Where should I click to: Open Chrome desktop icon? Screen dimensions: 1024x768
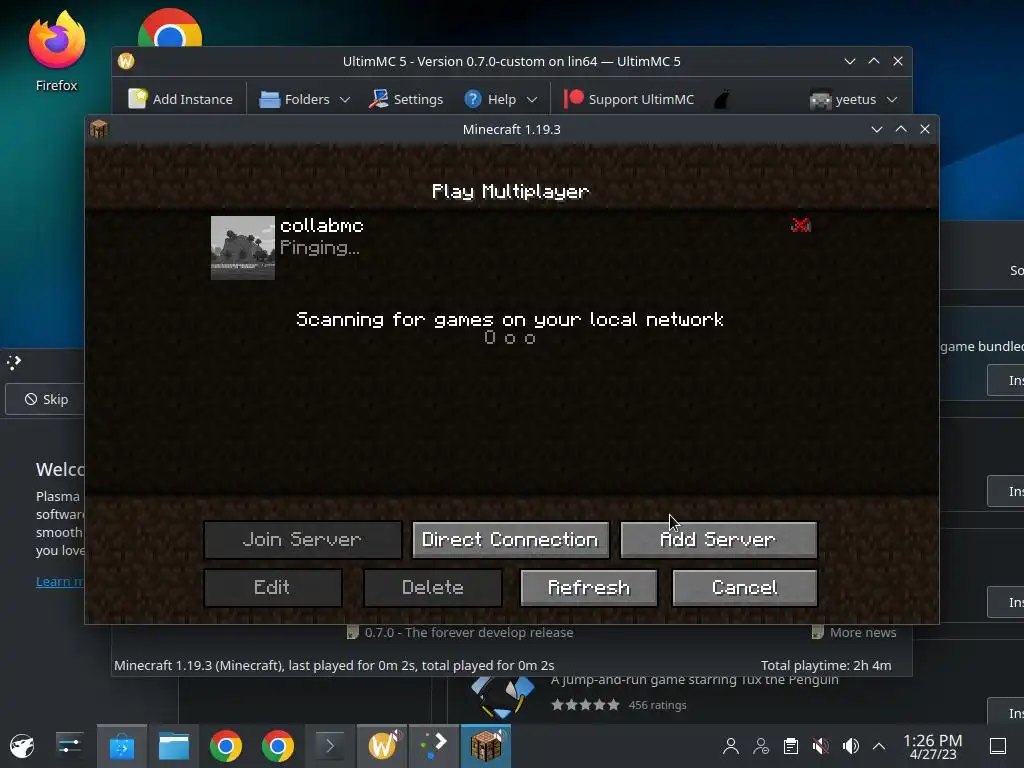(x=170, y=28)
